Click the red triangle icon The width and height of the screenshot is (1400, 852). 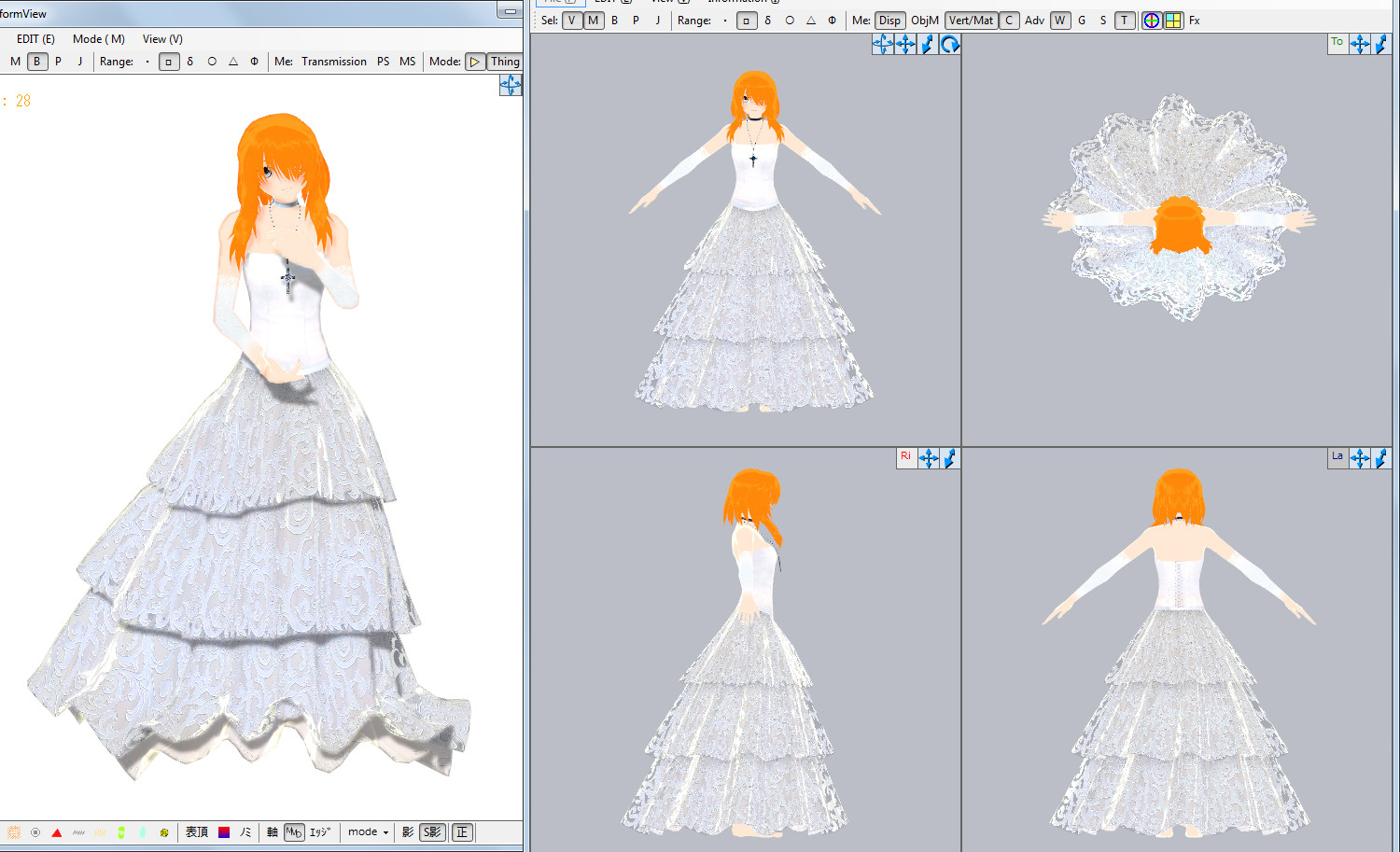tap(57, 832)
